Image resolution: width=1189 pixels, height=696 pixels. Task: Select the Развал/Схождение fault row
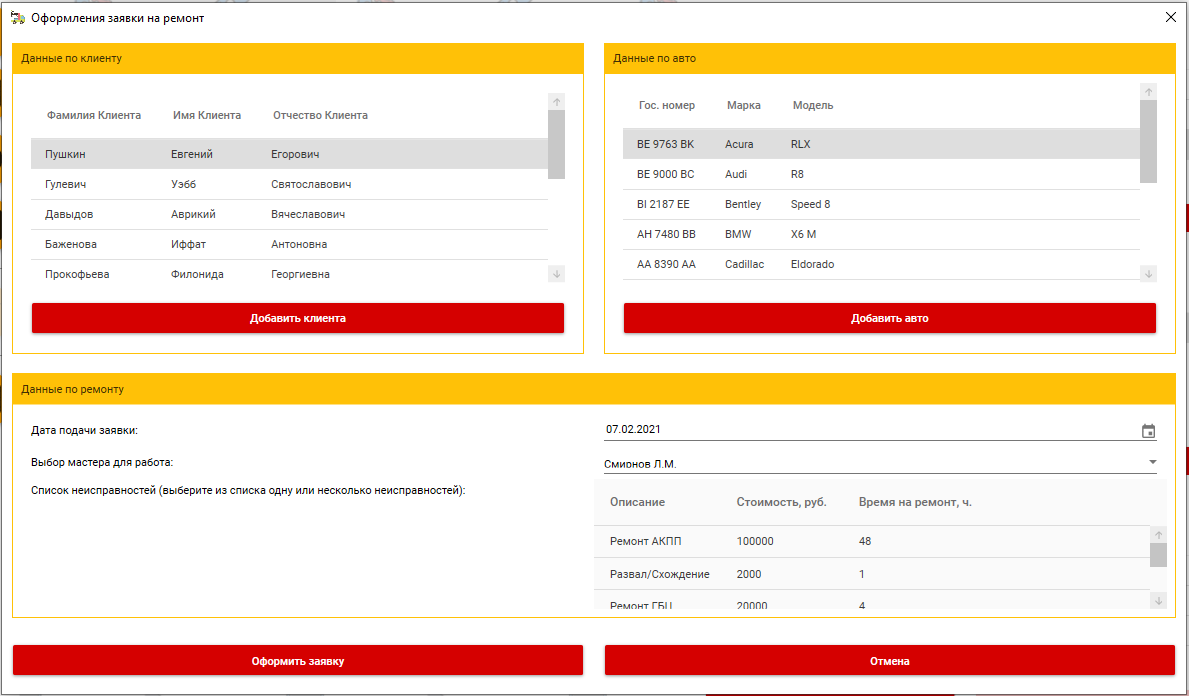point(872,574)
